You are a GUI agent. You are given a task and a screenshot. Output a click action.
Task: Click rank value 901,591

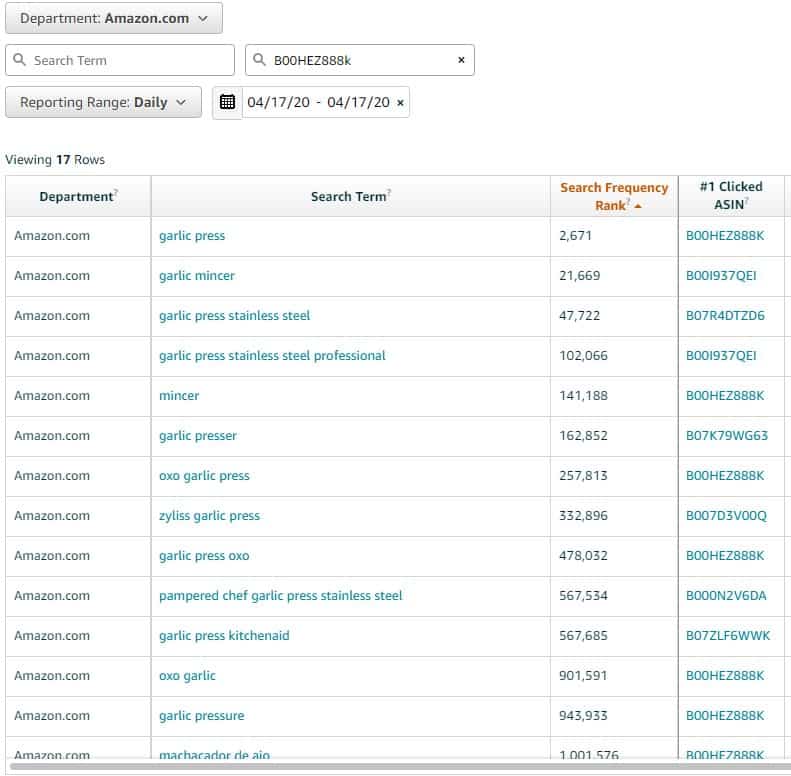click(584, 676)
